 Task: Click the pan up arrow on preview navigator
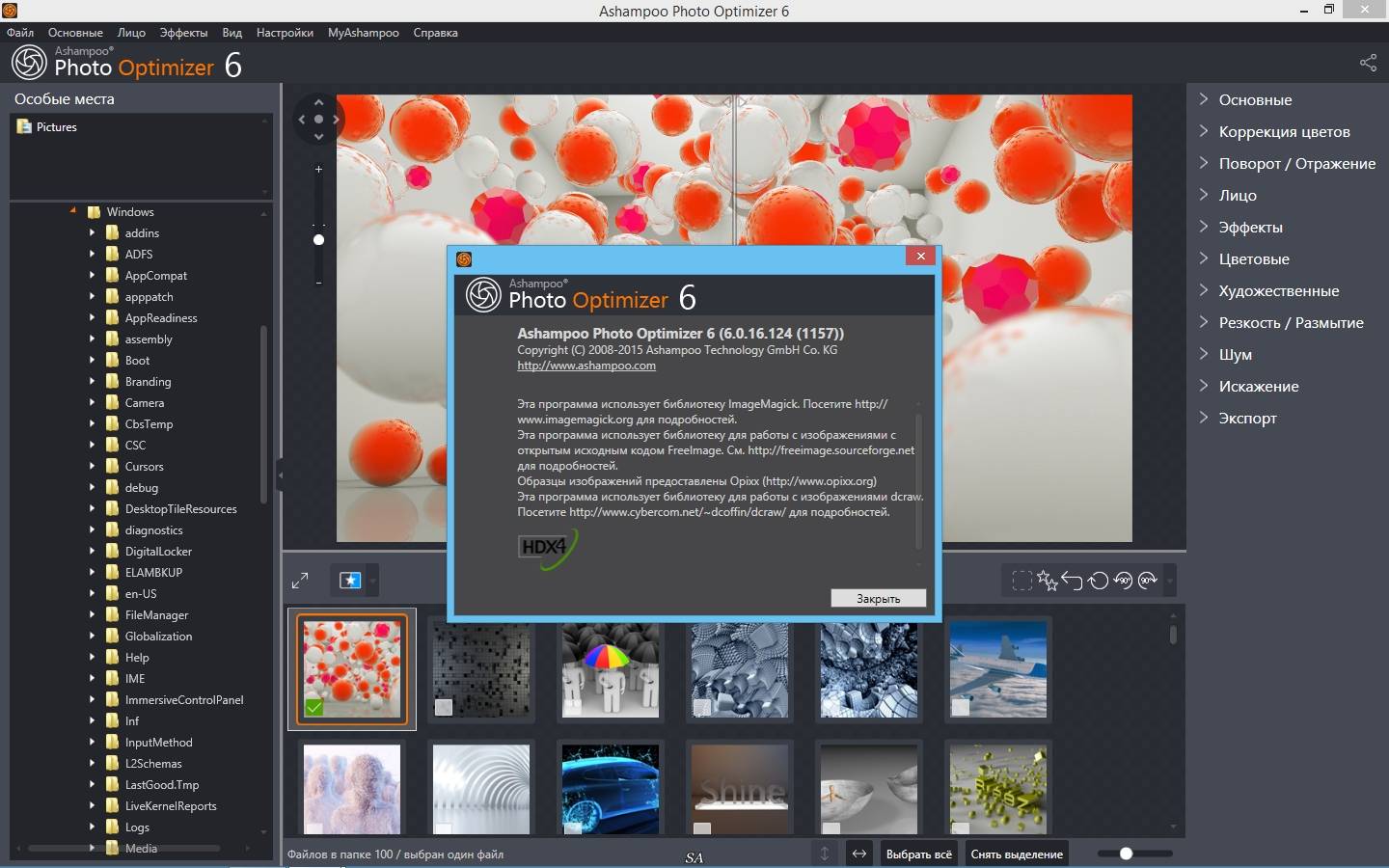[x=318, y=102]
